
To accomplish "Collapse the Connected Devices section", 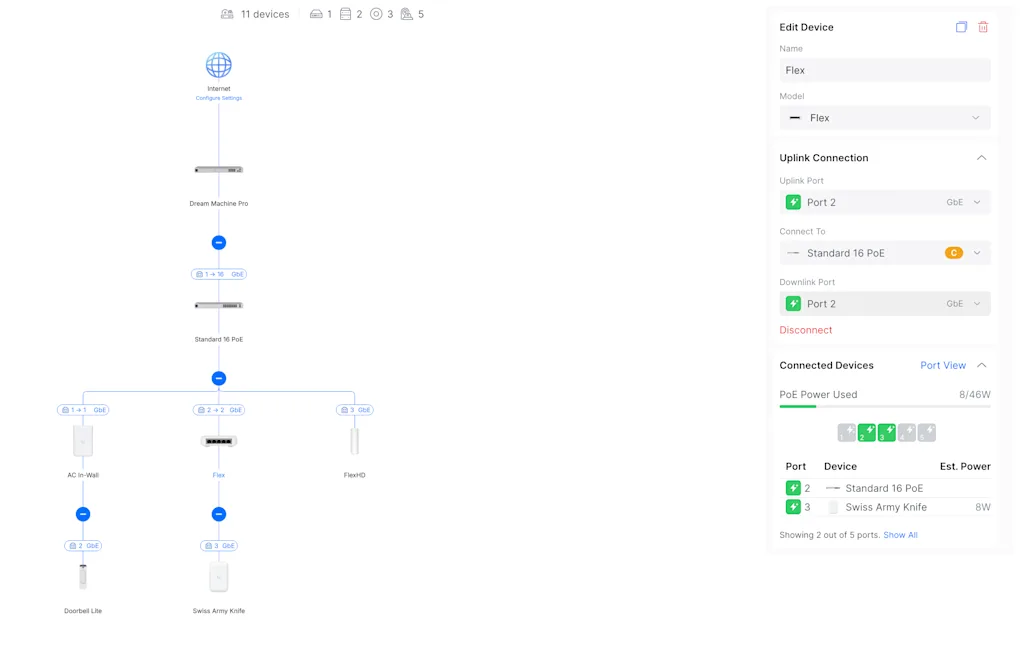I will pos(982,365).
